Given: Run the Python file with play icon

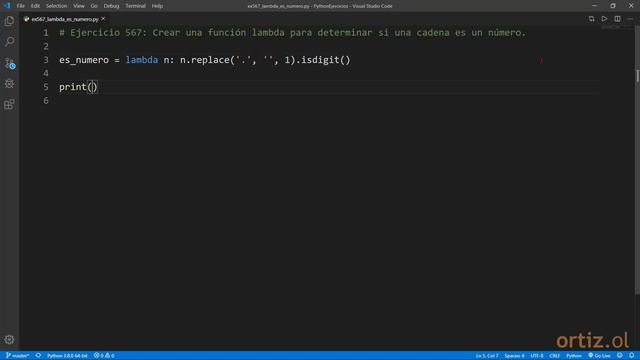Looking at the screenshot, I should [x=604, y=19].
